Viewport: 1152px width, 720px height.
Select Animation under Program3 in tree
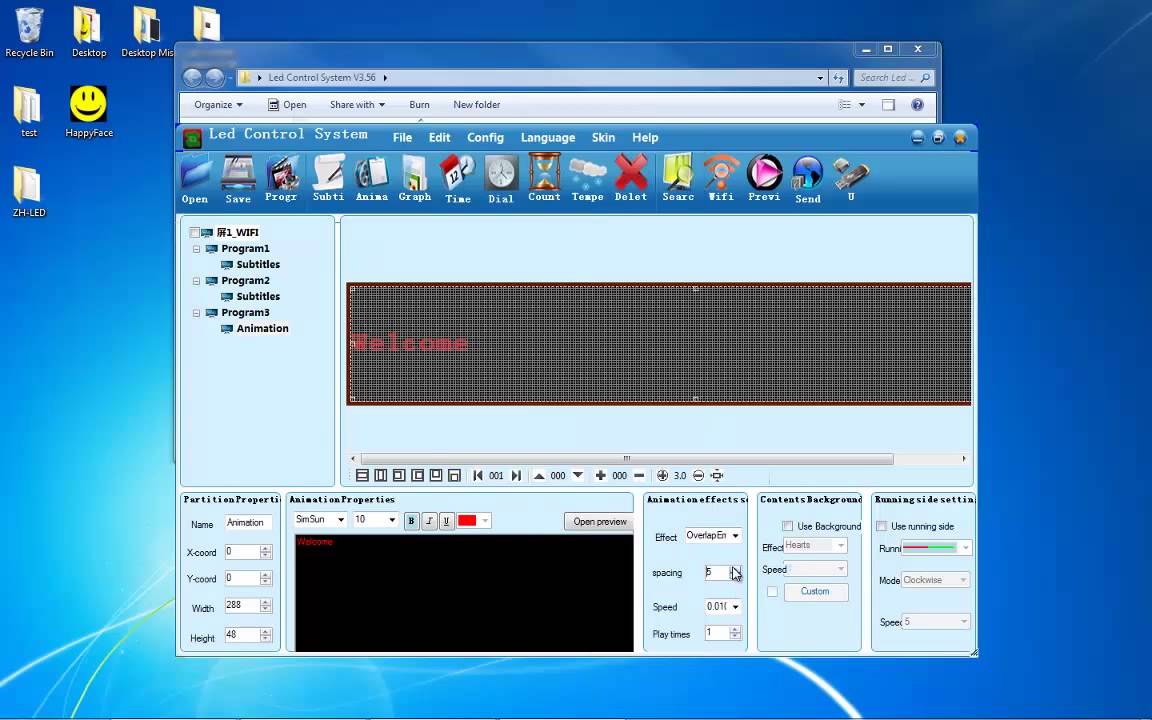click(262, 328)
